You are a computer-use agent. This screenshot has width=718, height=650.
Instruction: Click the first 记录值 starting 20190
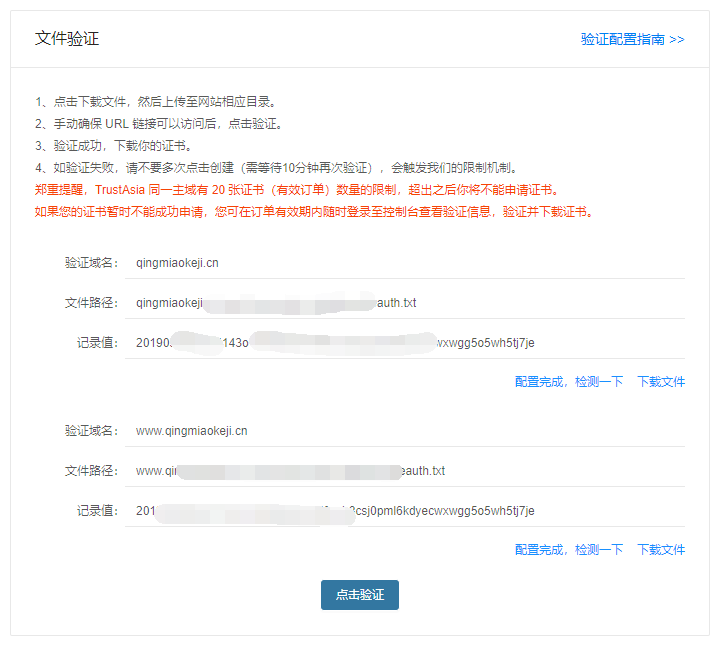click(x=335, y=343)
